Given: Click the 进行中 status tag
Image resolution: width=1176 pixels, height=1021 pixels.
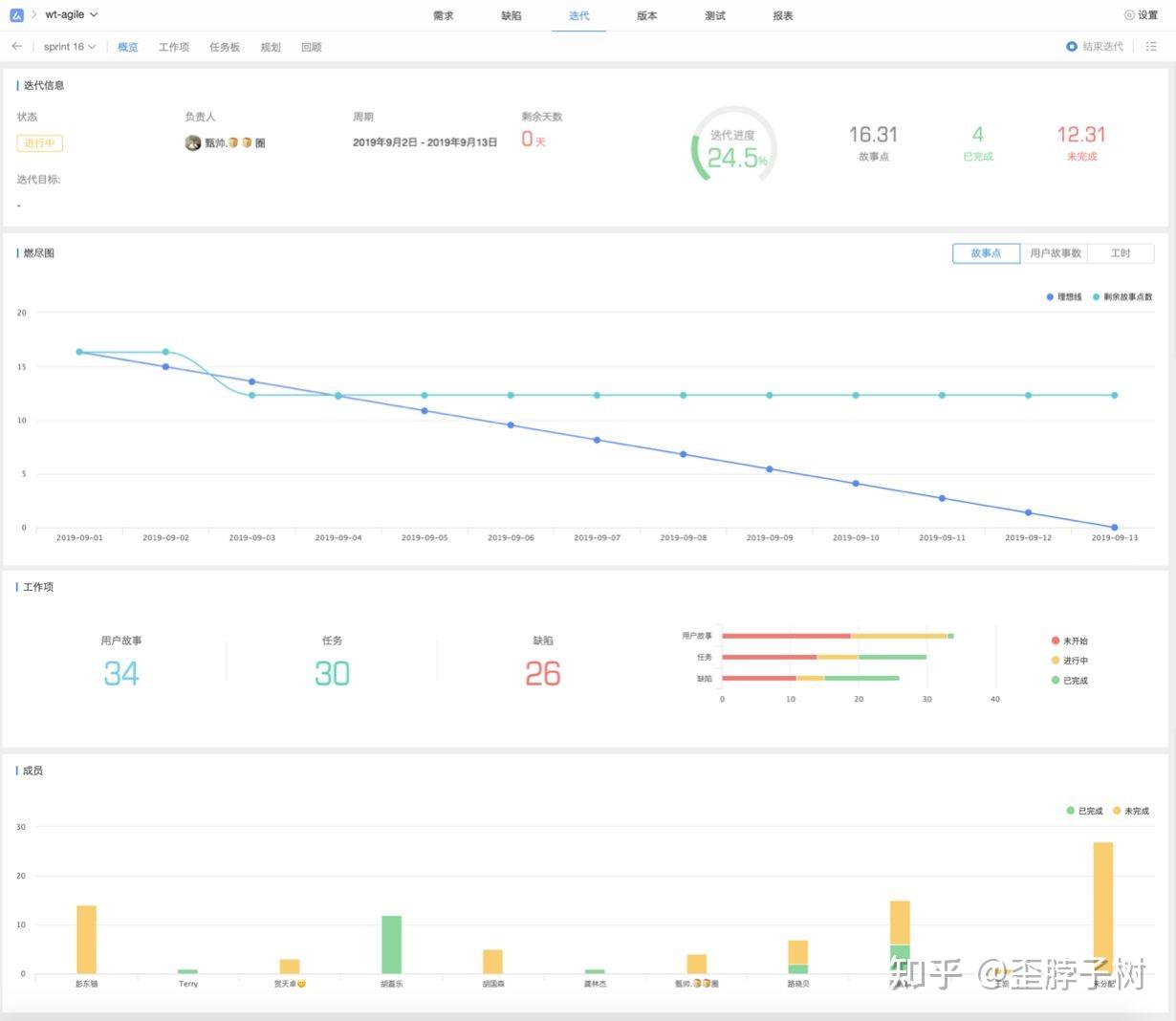Looking at the screenshot, I should point(39,143).
